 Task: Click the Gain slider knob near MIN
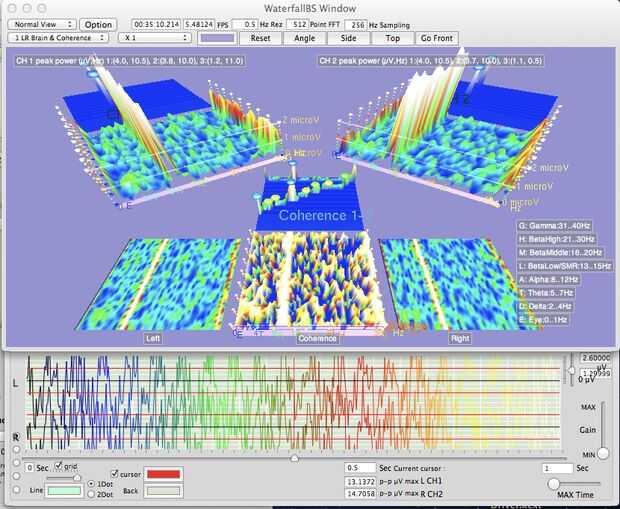[x=603, y=454]
